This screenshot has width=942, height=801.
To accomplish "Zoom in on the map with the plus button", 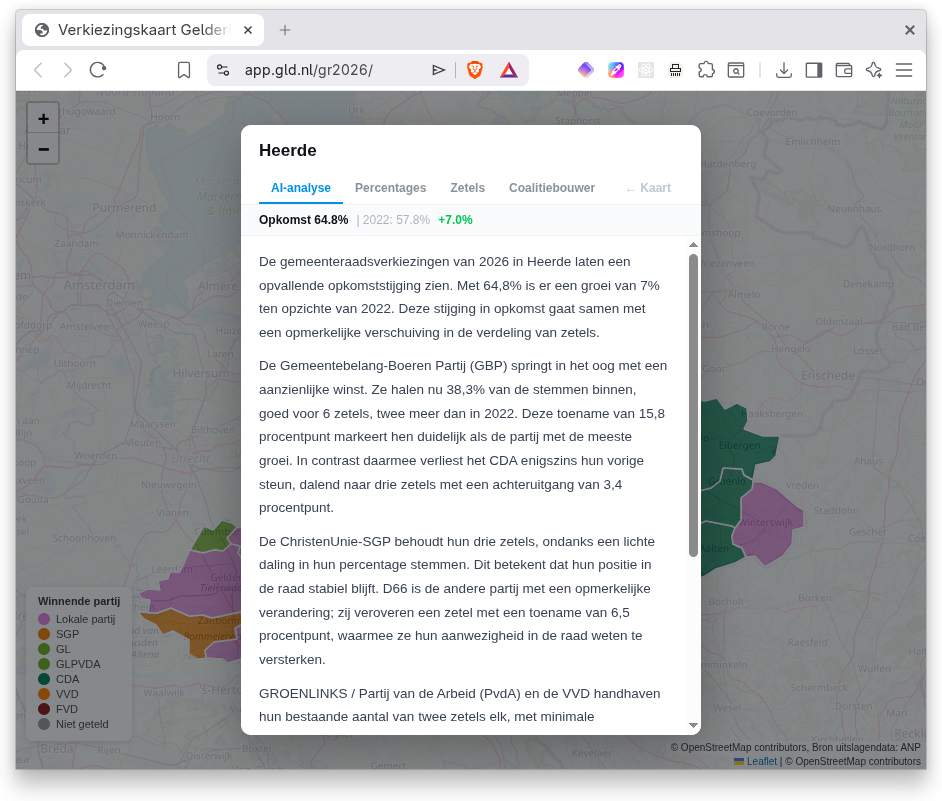I will 43,117.
